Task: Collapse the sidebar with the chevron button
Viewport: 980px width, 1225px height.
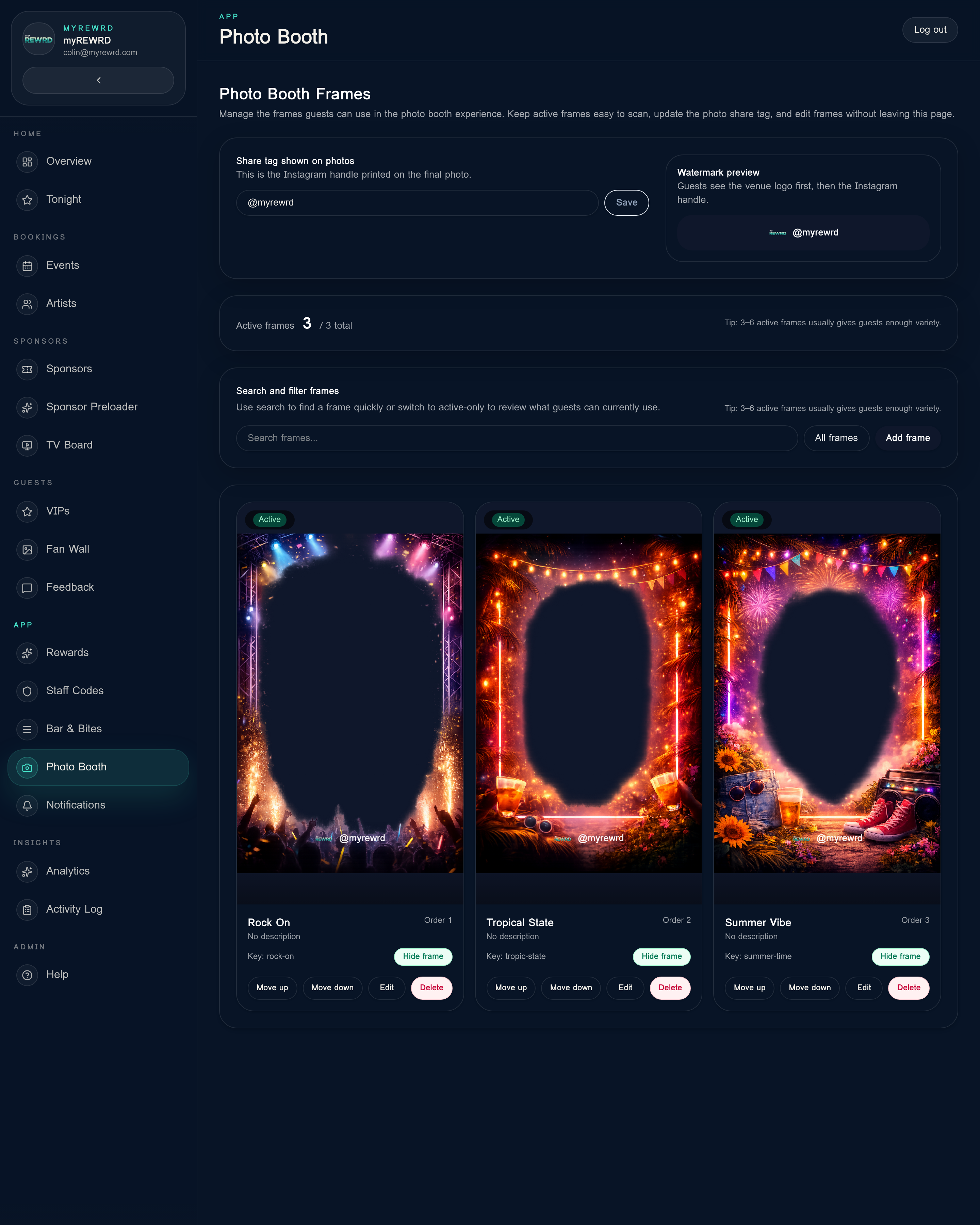Action: pos(98,80)
